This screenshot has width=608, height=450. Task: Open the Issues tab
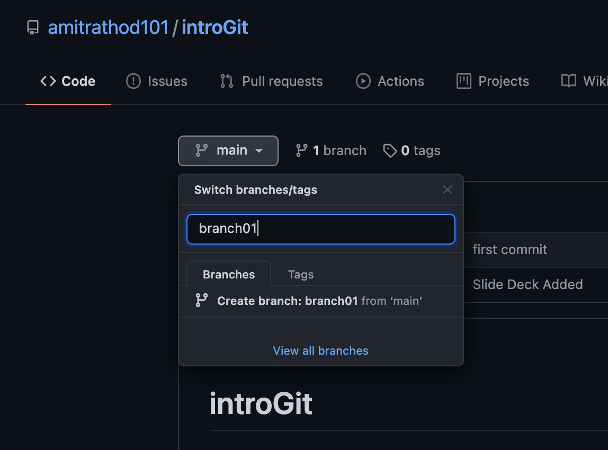coord(157,81)
